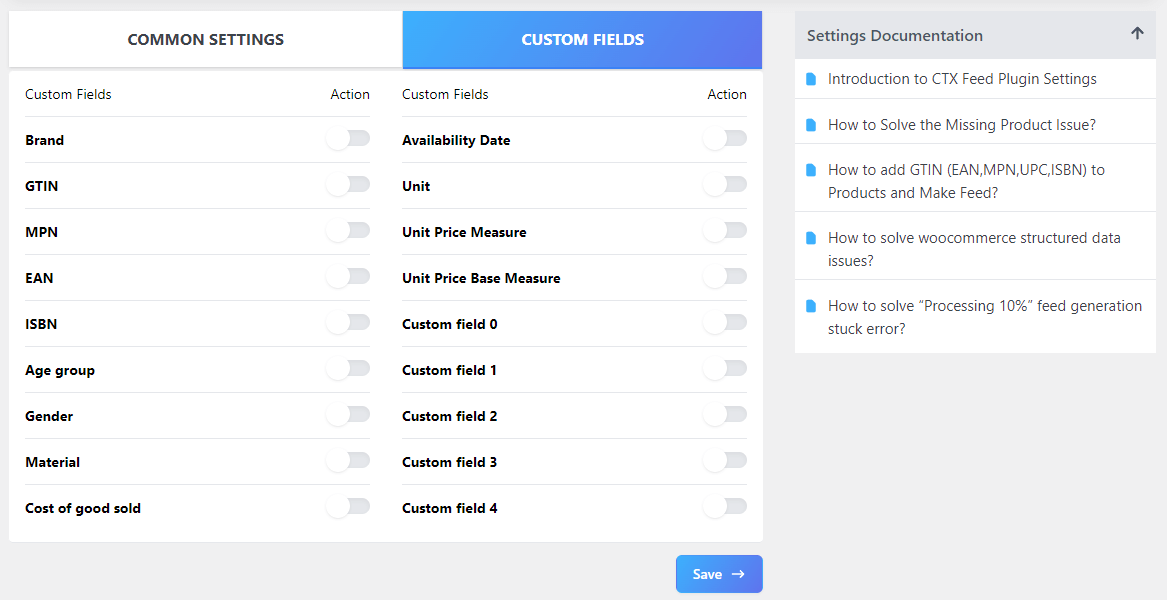Enable the Brand field toggle
Screen dimensions: 1167x600
tap(348, 138)
